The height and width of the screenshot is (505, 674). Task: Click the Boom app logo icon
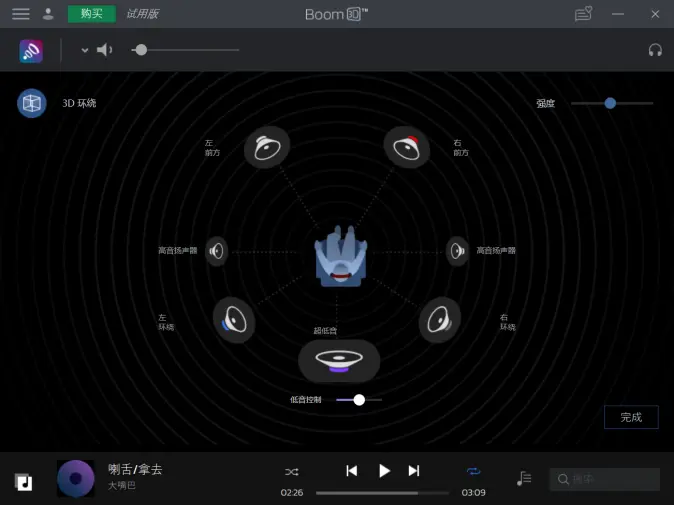31,51
